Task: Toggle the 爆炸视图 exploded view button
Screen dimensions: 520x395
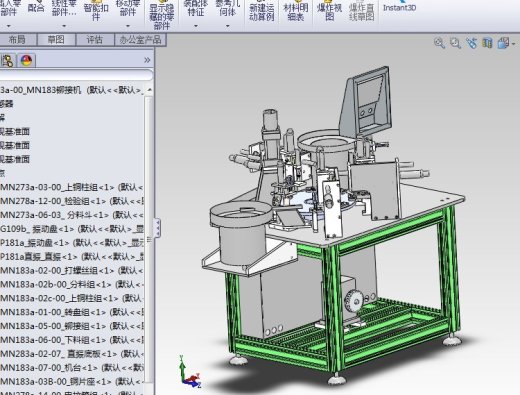Action: point(329,11)
